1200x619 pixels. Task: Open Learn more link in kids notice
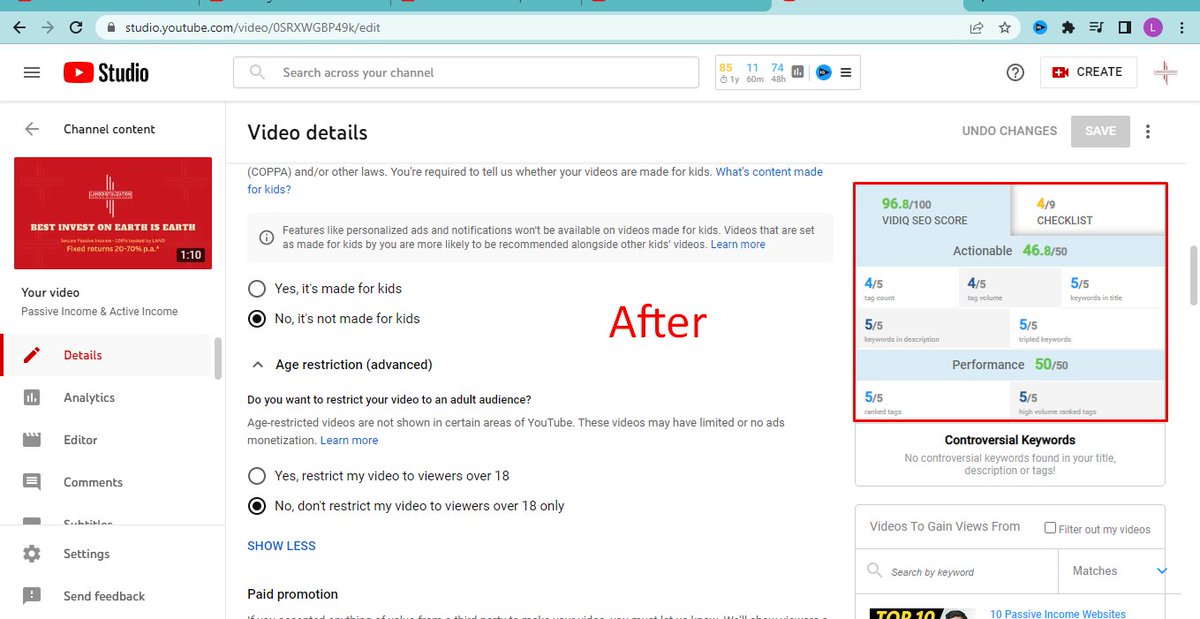(738, 244)
